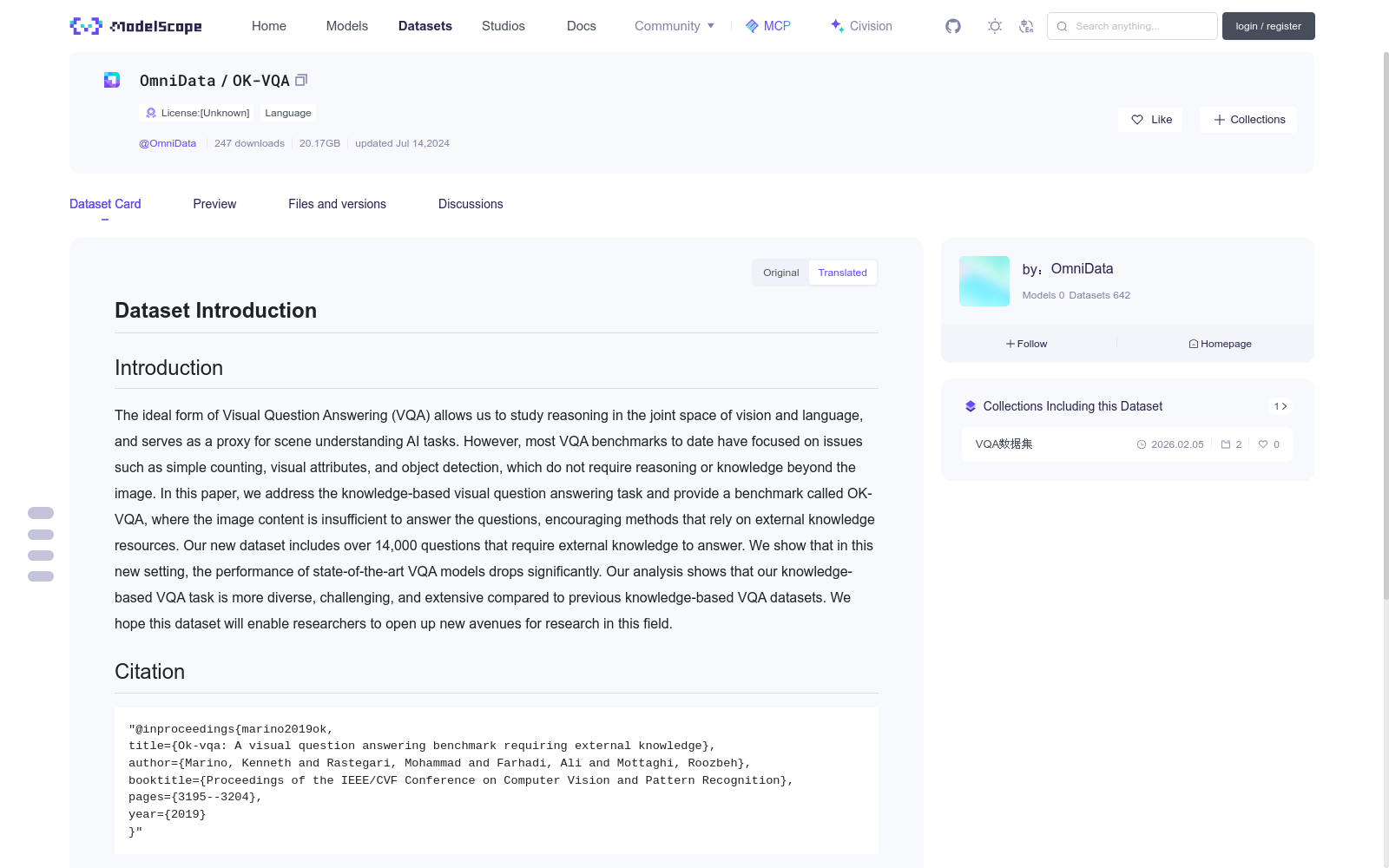Open the @OmniData owner link
1389x868 pixels.
168,143
